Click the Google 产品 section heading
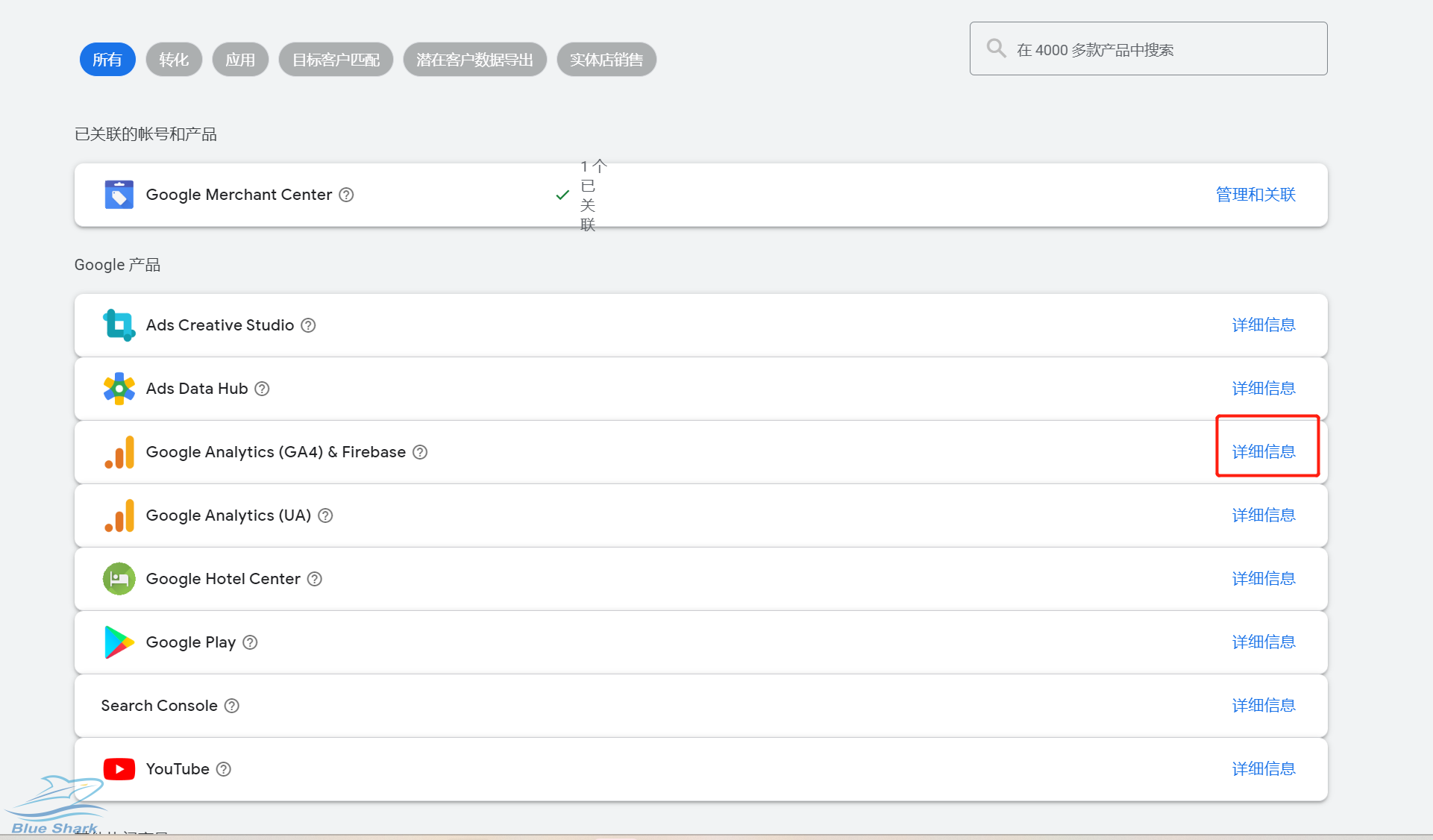 click(x=117, y=265)
